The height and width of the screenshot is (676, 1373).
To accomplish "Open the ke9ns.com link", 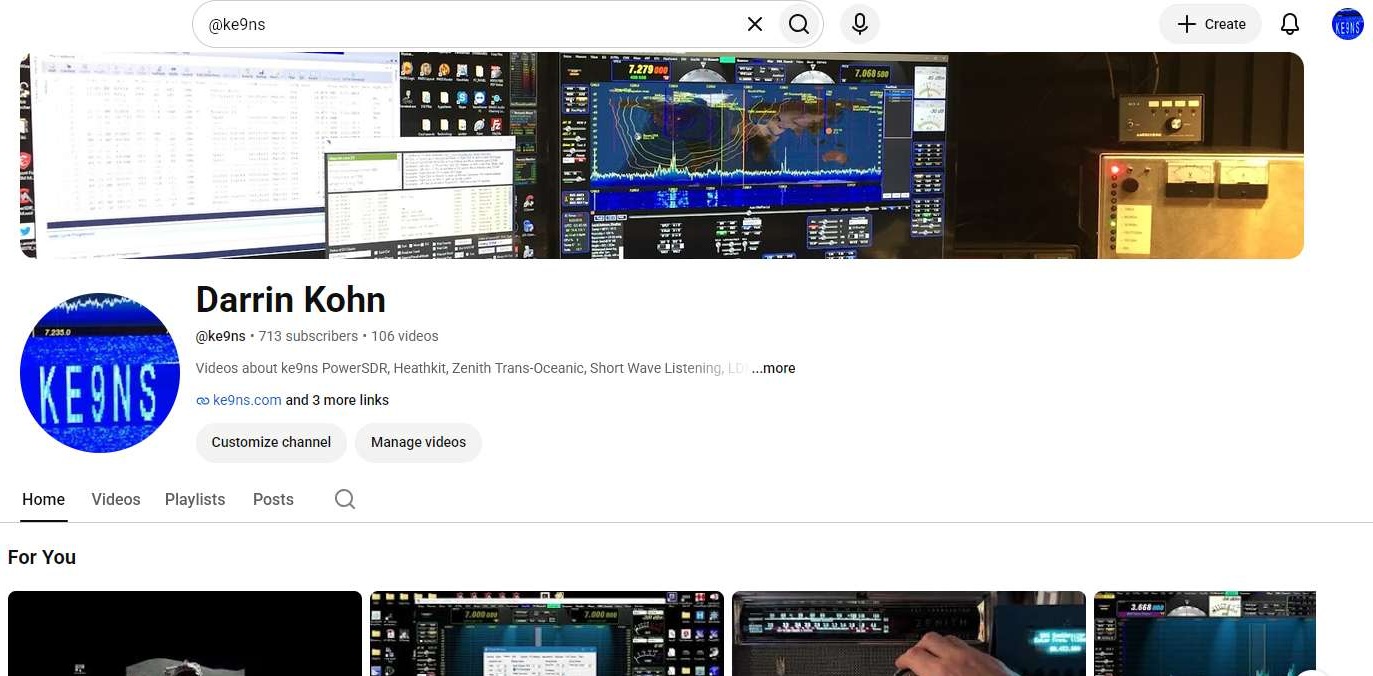I will tap(247, 400).
